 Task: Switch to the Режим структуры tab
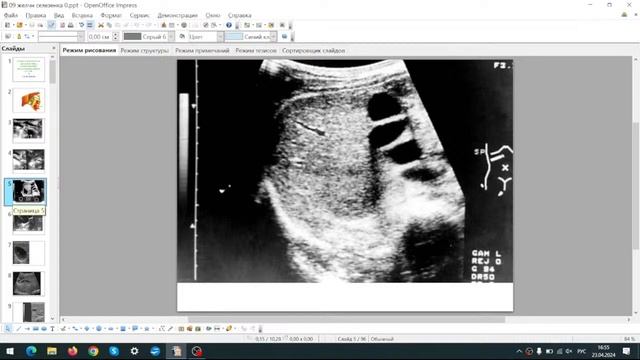(144, 51)
